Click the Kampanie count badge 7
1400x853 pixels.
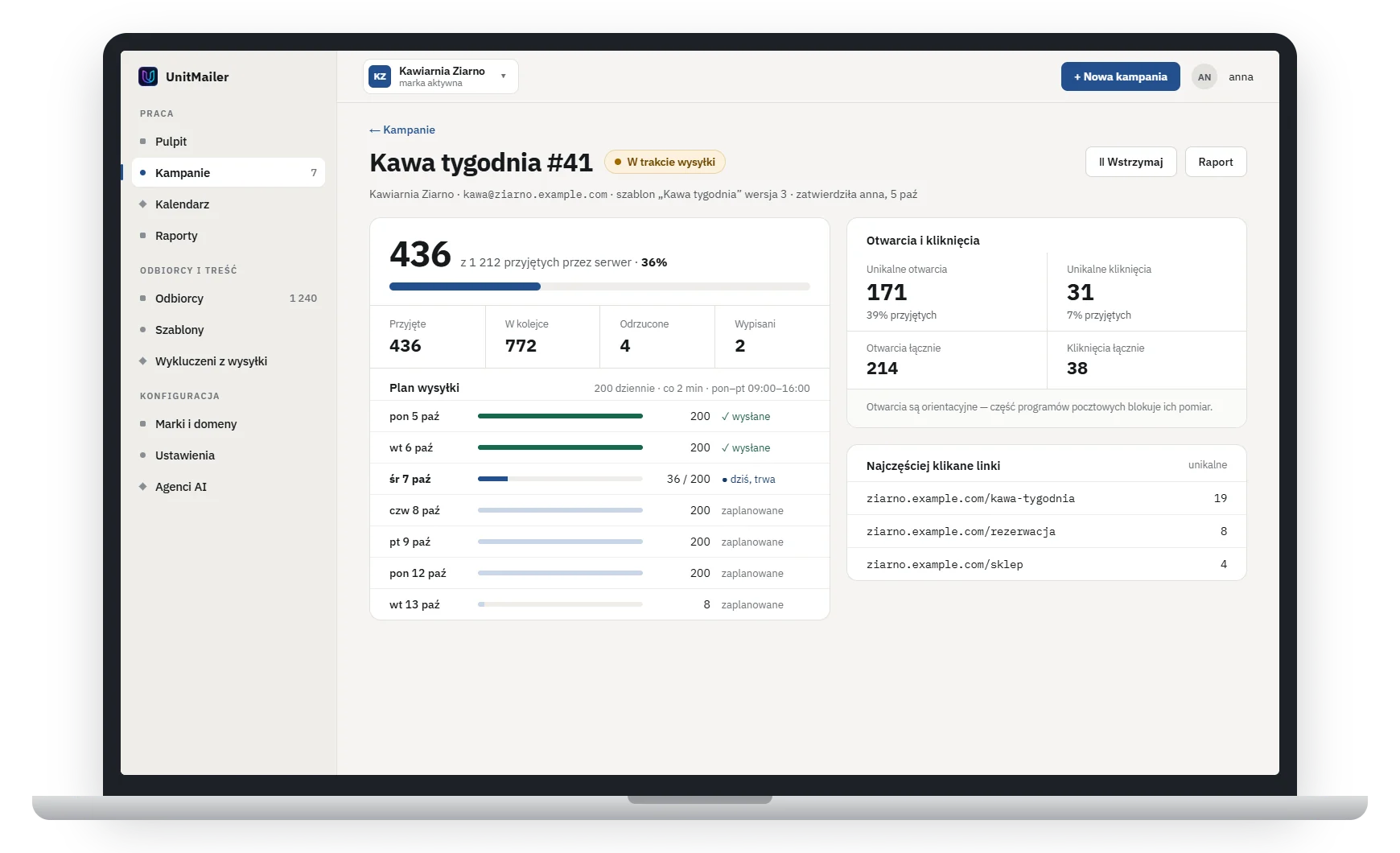[x=314, y=173]
